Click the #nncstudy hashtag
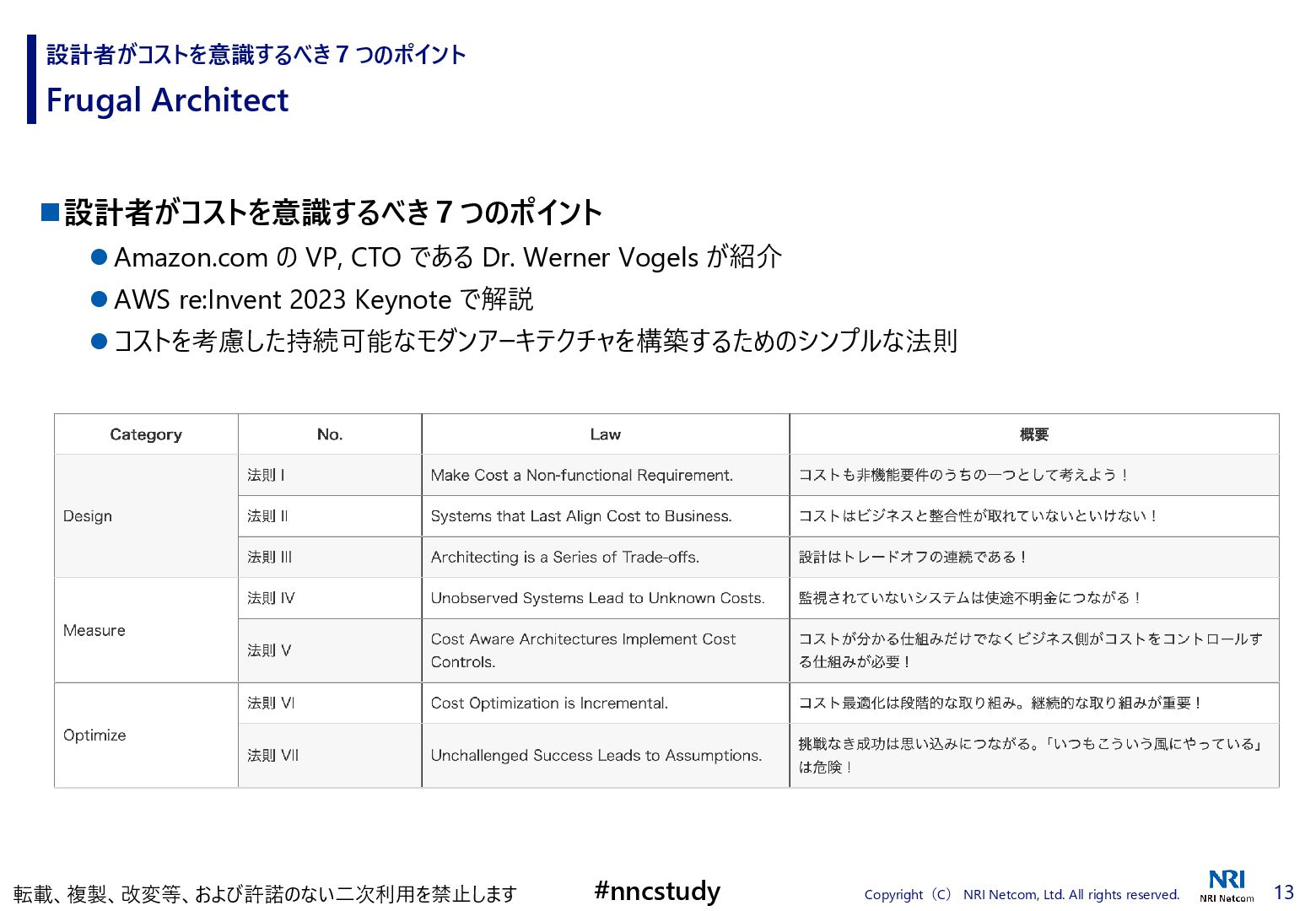 tap(657, 891)
